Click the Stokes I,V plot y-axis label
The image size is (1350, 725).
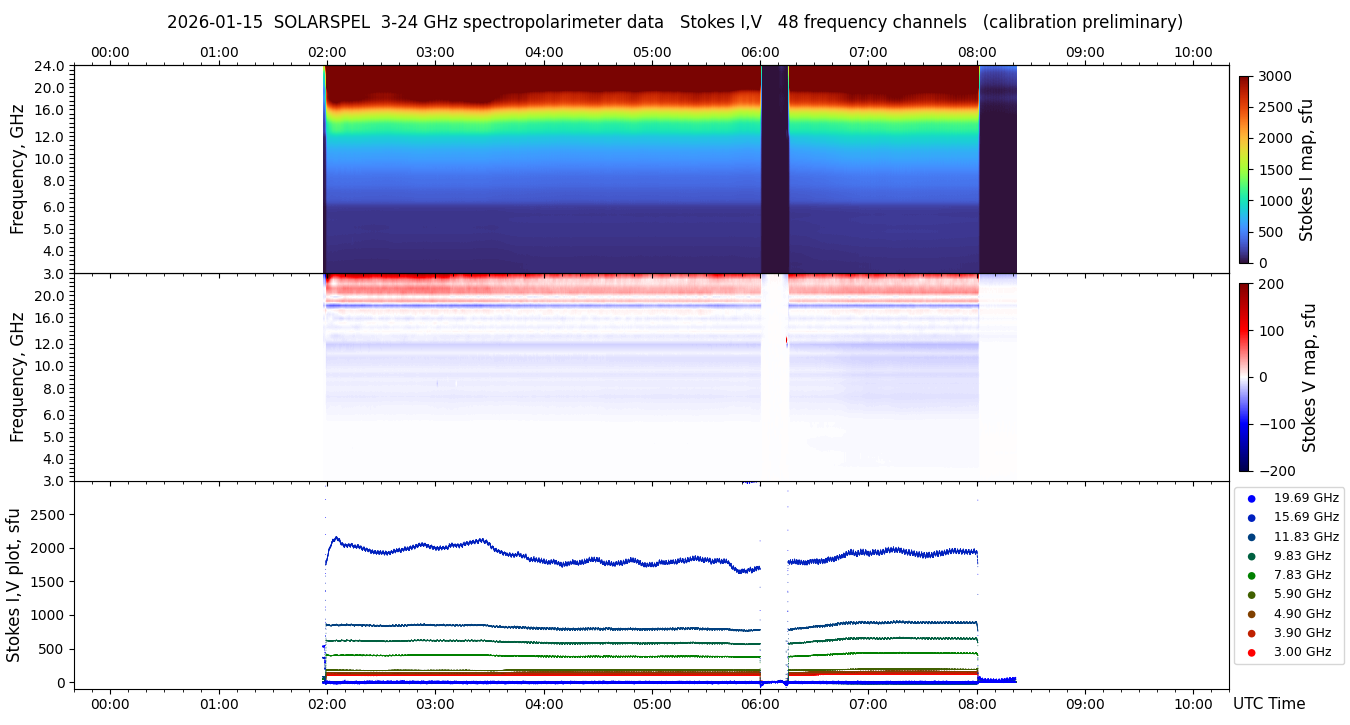(14, 585)
